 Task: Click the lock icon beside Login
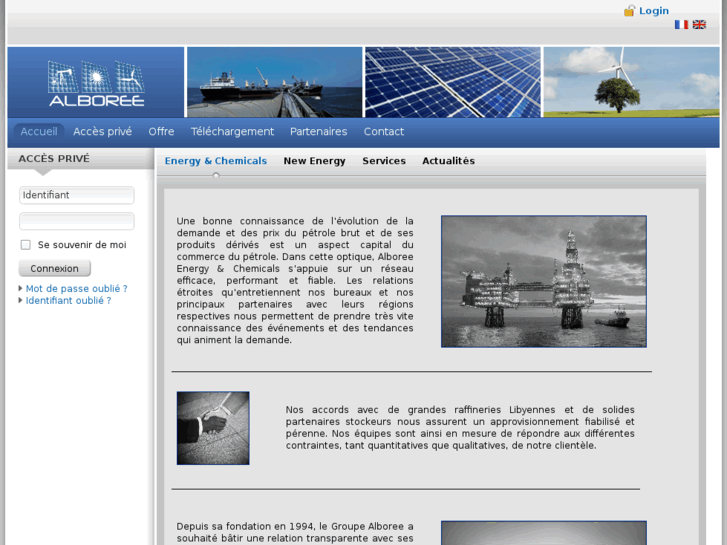click(x=629, y=11)
